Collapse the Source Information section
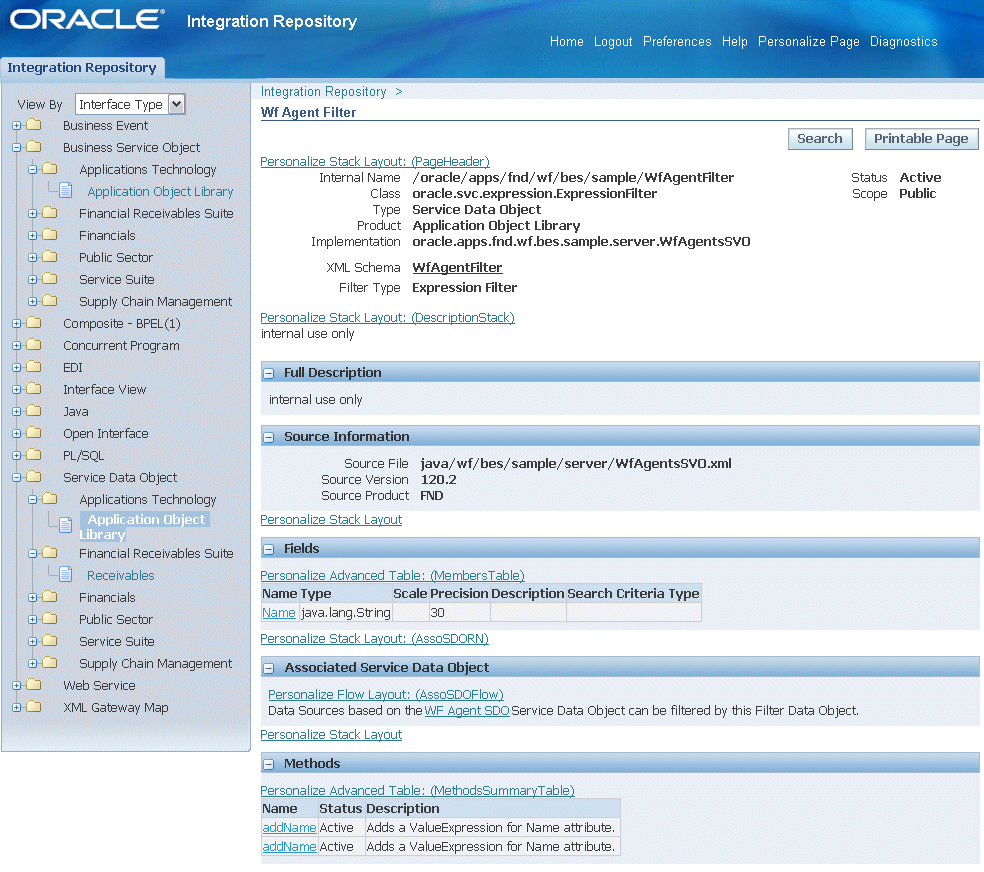 tap(269, 437)
